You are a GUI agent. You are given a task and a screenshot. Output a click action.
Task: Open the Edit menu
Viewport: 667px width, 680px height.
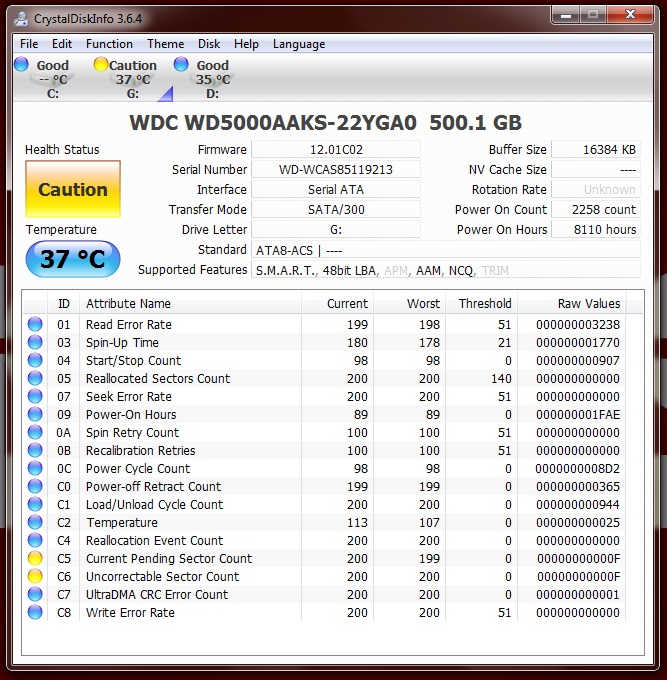(x=62, y=44)
